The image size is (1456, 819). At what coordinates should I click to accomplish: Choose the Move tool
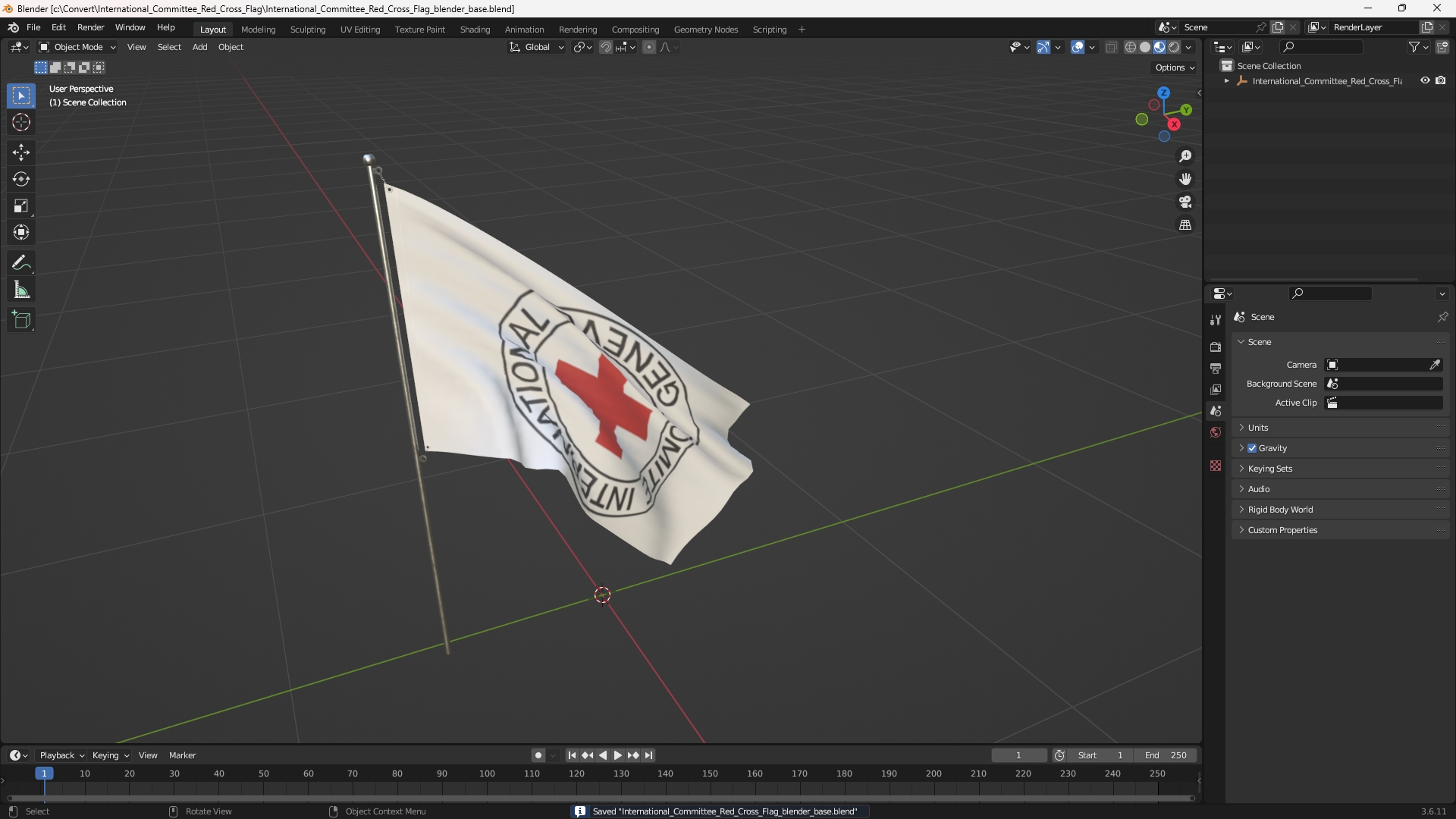click(21, 152)
